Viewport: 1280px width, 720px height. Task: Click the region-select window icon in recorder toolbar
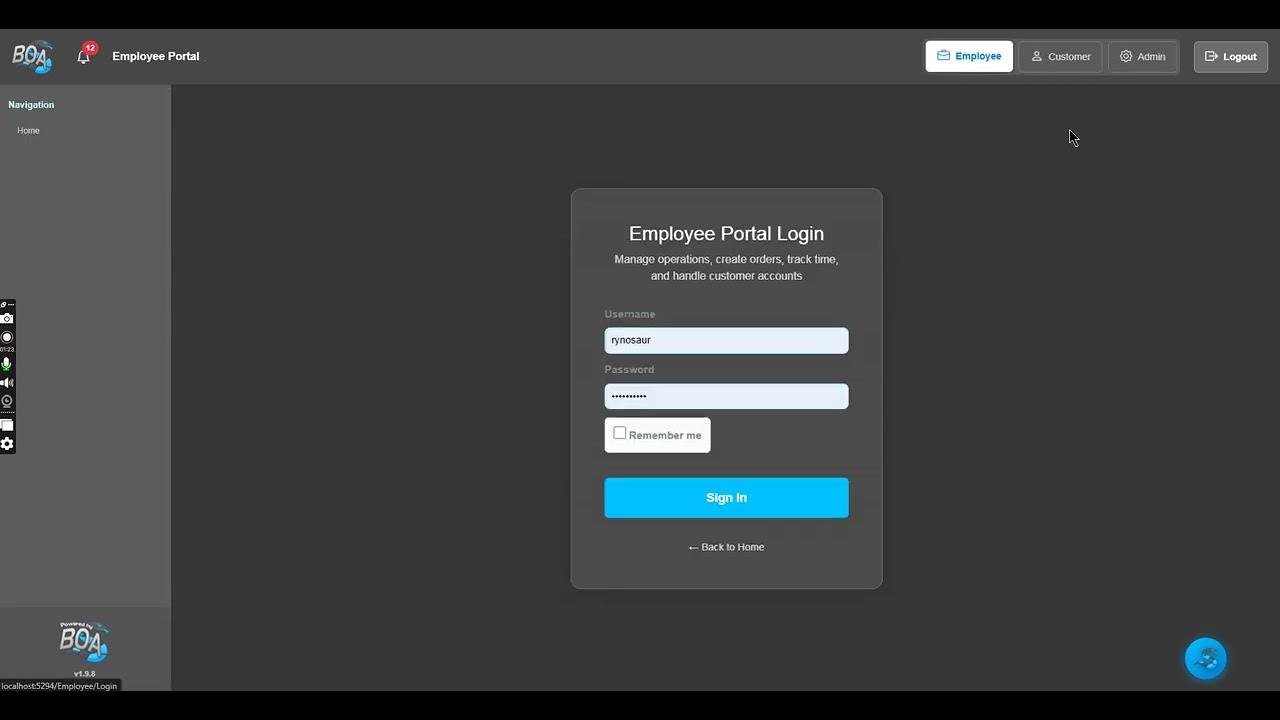click(7, 425)
